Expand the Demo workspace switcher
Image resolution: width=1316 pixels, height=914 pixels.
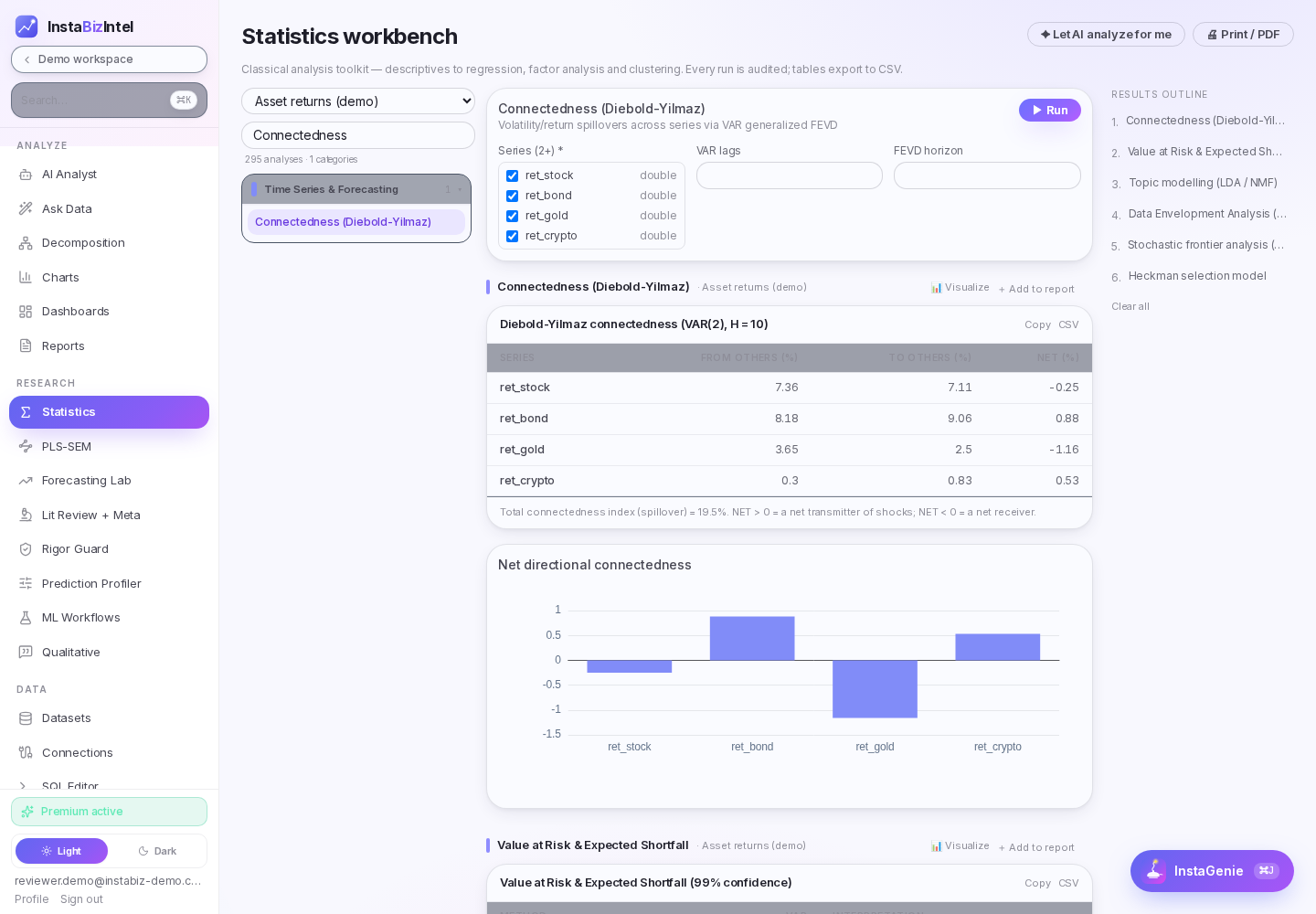pos(109,59)
